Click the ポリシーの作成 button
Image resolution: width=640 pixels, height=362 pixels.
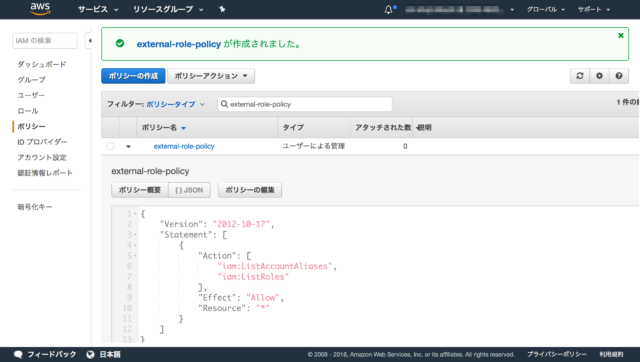pyautogui.click(x=133, y=76)
